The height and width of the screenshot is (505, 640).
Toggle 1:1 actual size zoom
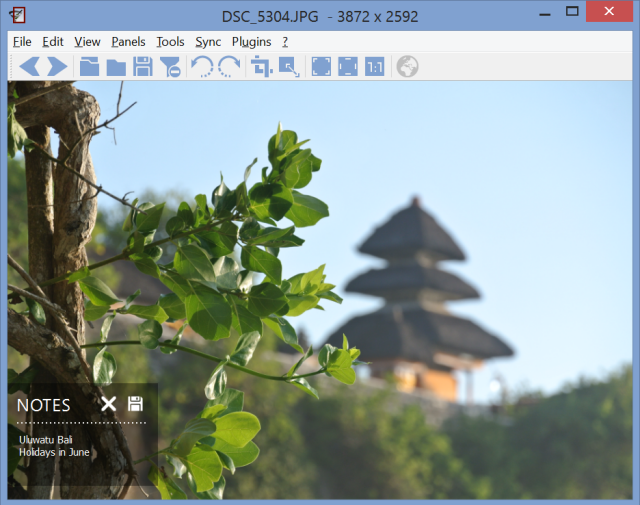pyautogui.click(x=374, y=66)
